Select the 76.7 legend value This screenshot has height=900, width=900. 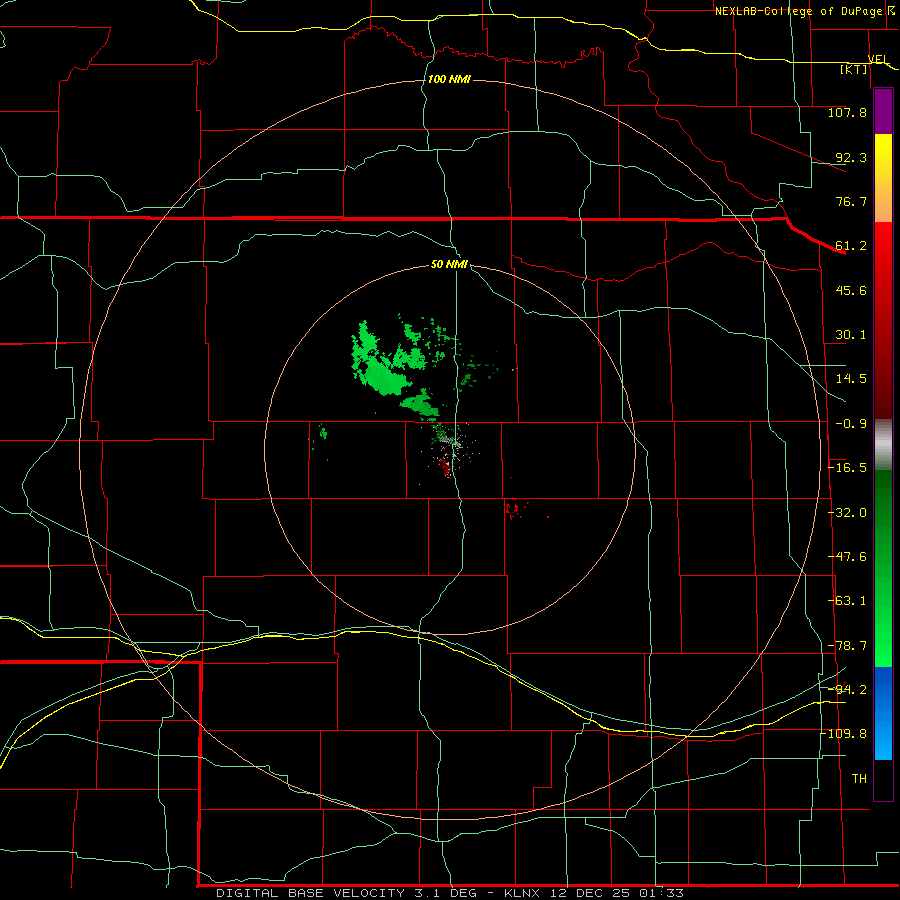[851, 201]
